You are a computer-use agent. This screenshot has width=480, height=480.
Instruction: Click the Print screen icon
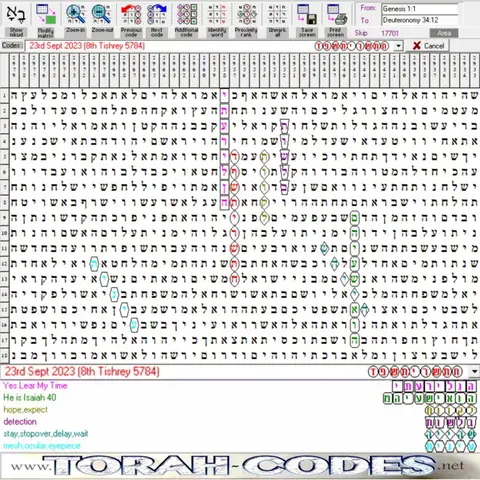(336, 15)
